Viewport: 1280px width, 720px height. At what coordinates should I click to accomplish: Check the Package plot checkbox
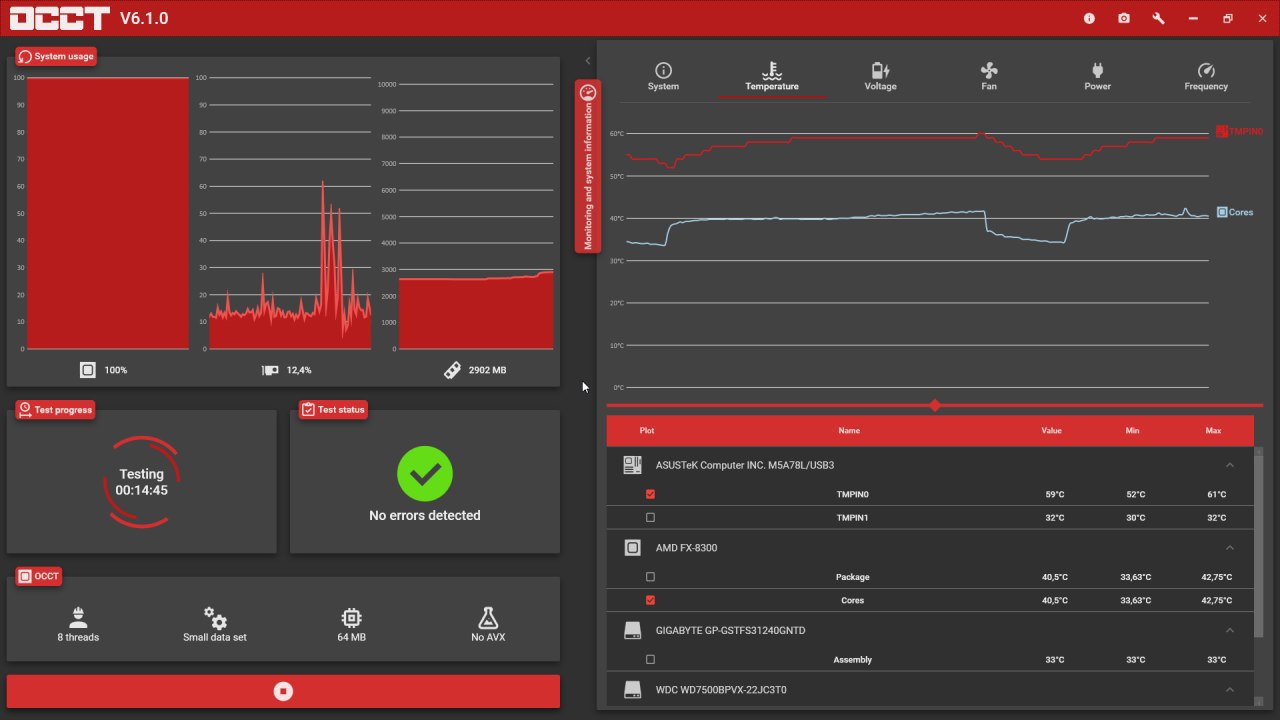pos(651,577)
